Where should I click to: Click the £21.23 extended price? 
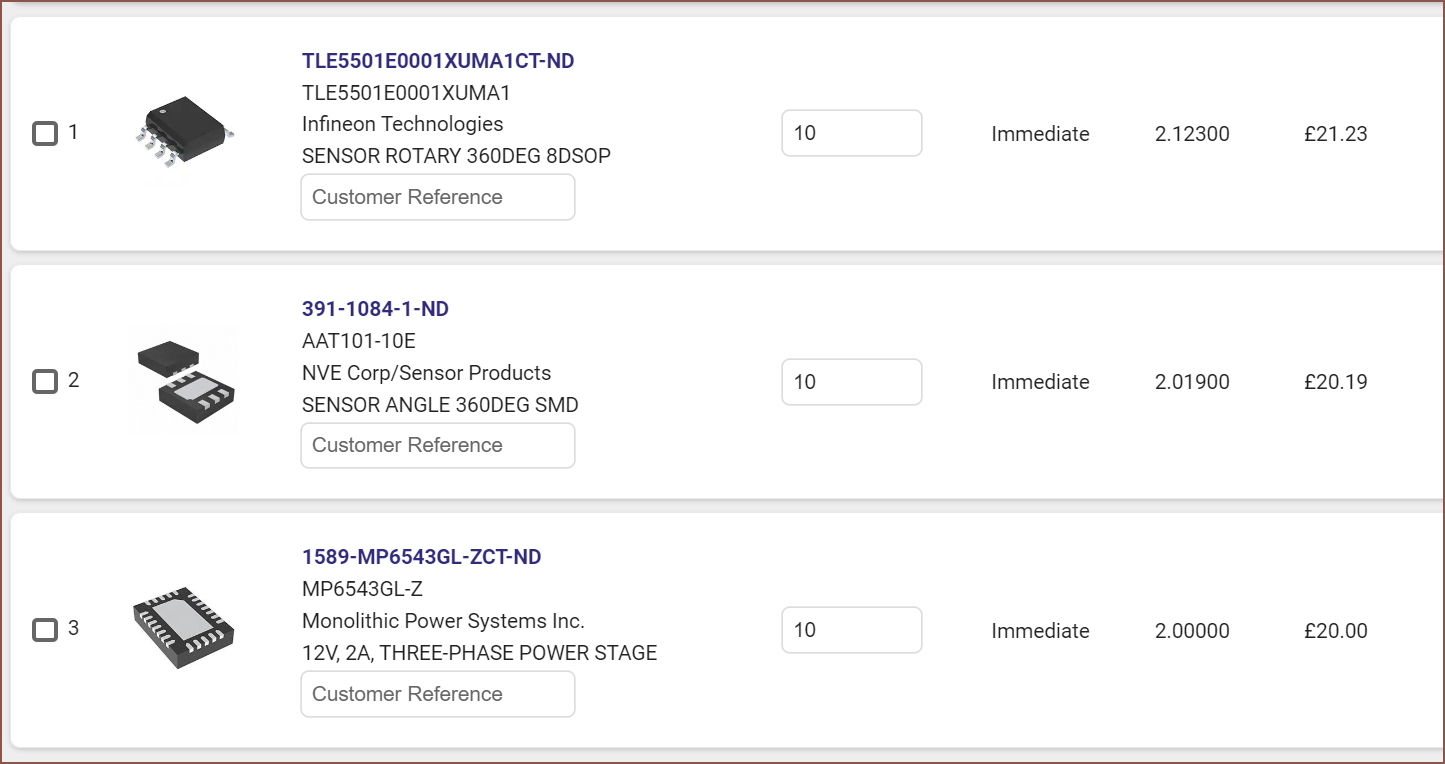coord(1336,134)
